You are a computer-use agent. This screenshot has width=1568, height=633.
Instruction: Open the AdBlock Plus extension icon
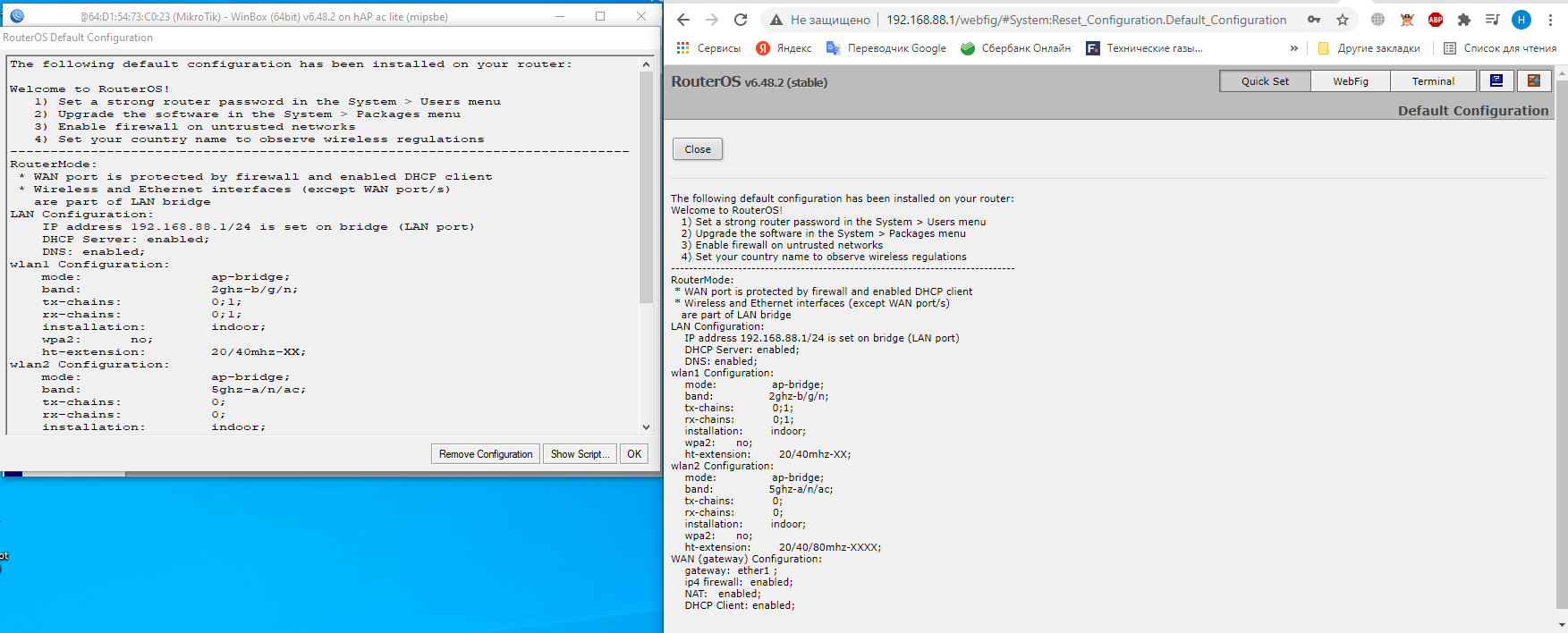click(x=1436, y=20)
